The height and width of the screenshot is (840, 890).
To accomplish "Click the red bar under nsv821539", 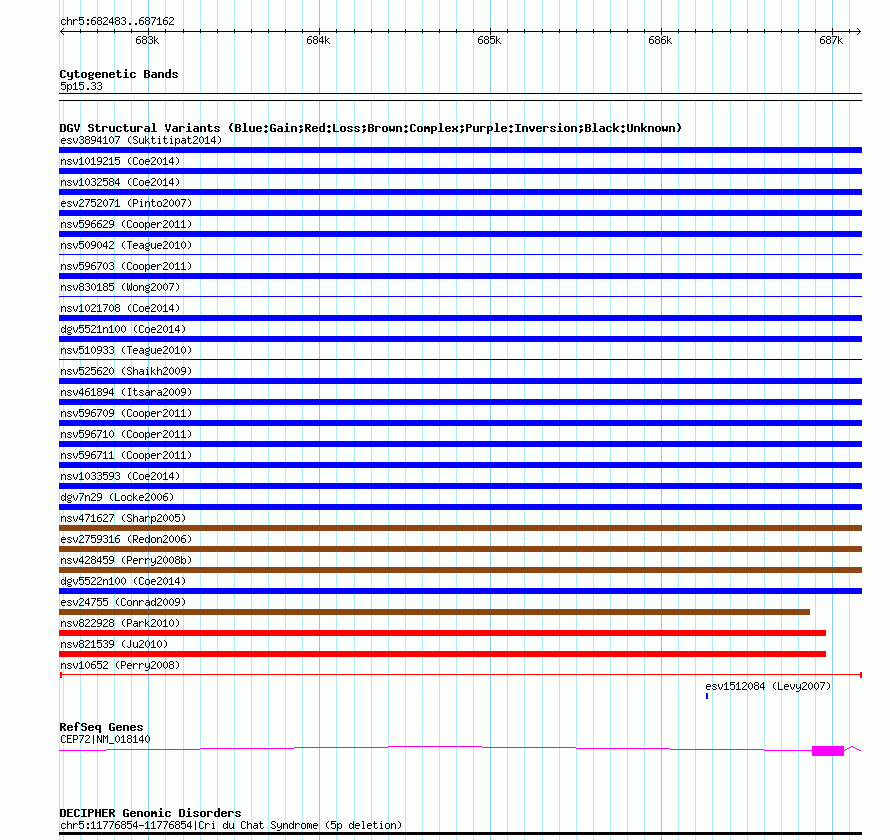I will click(442, 654).
